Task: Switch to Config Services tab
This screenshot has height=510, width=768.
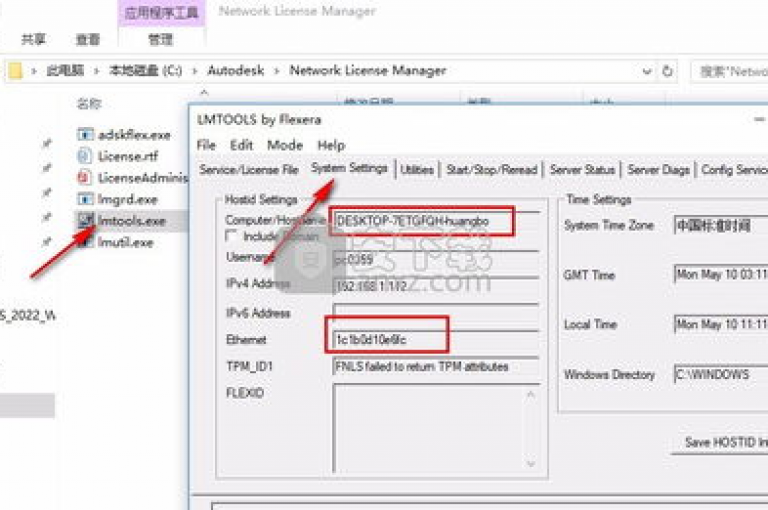Action: 734,170
